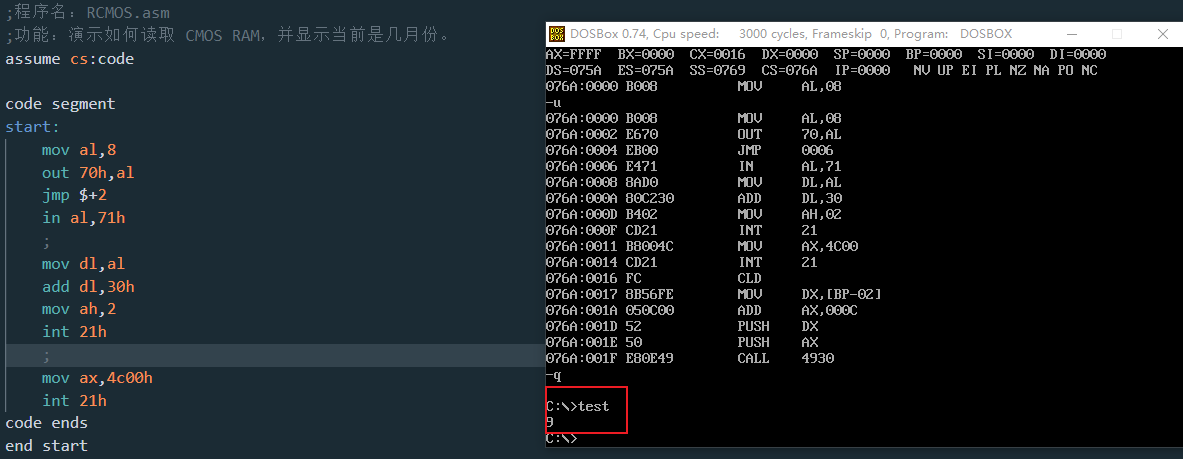Image resolution: width=1183 pixels, height=459 pixels.
Task: Click the 'end start' line in editor
Action: point(47,445)
